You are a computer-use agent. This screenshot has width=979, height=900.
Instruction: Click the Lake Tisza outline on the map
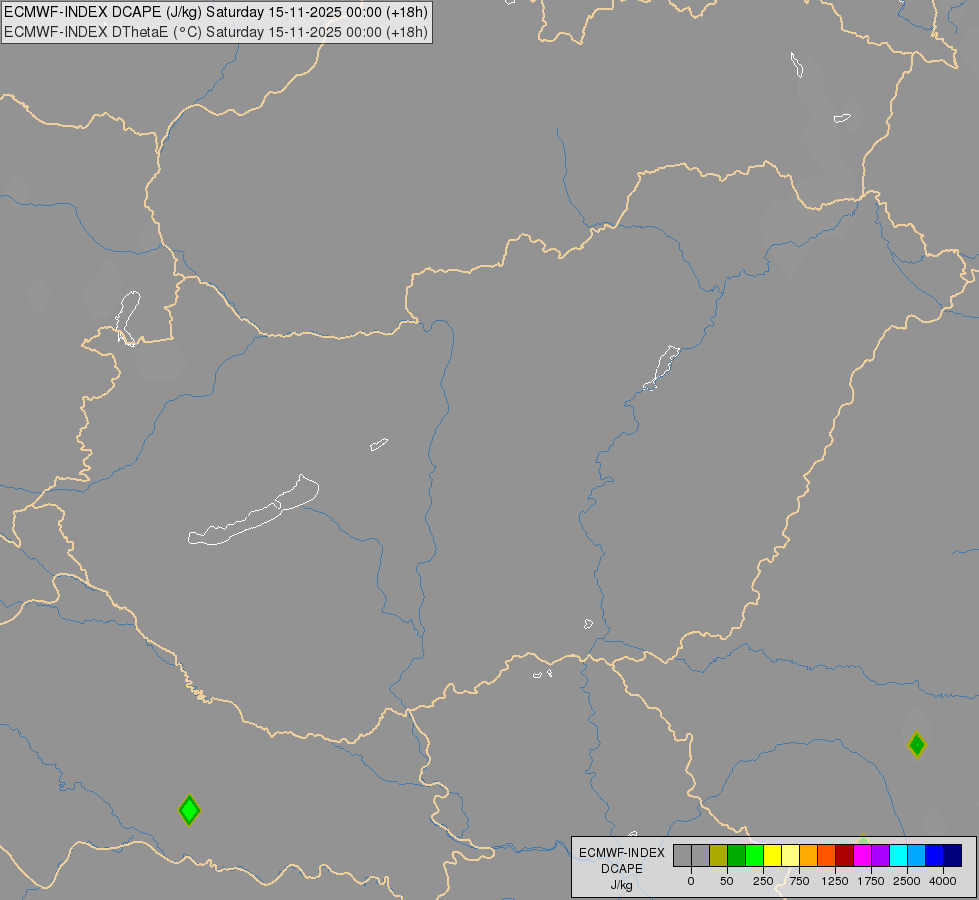point(661,368)
